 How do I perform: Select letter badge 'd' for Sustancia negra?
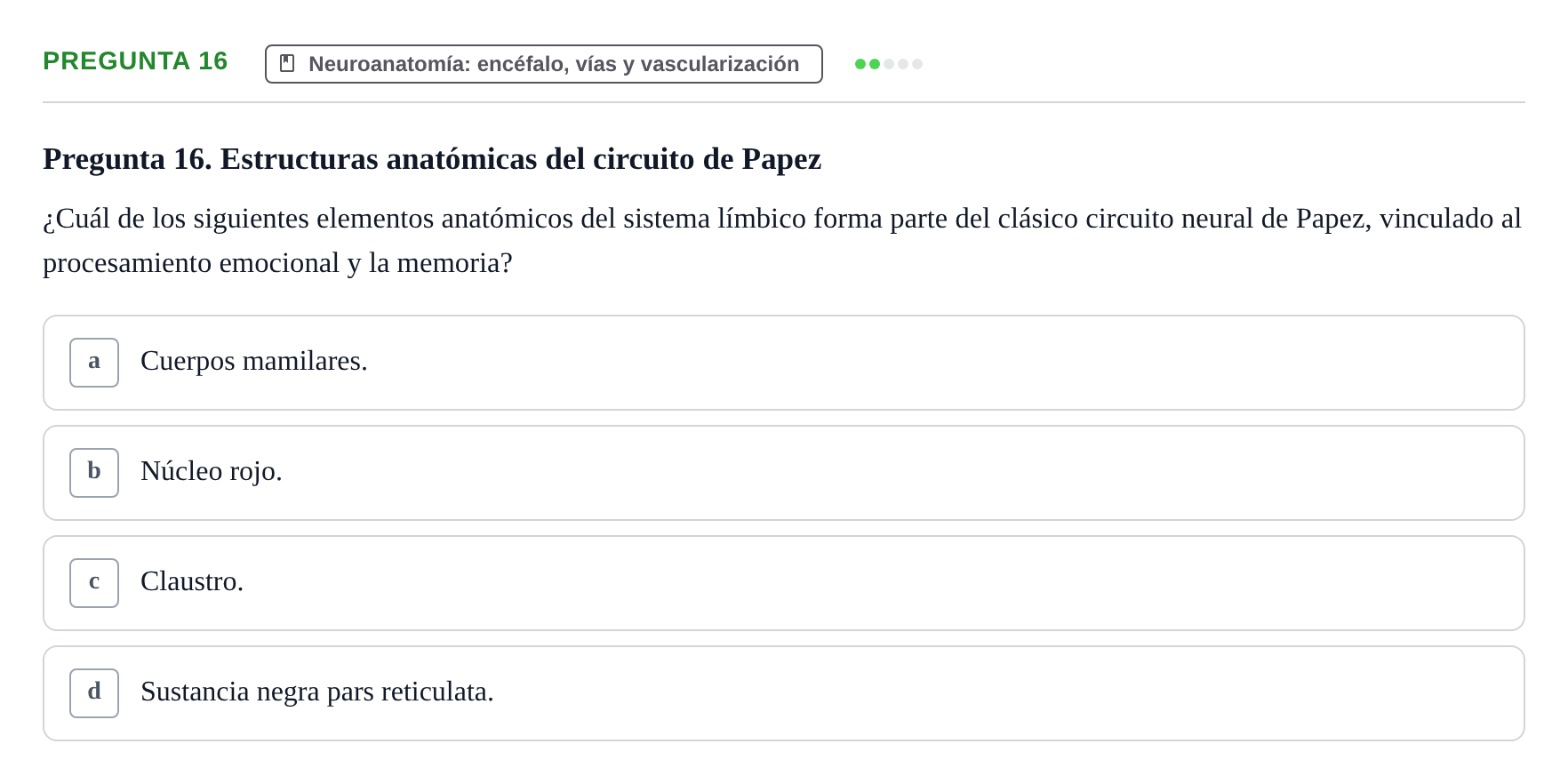click(x=94, y=693)
